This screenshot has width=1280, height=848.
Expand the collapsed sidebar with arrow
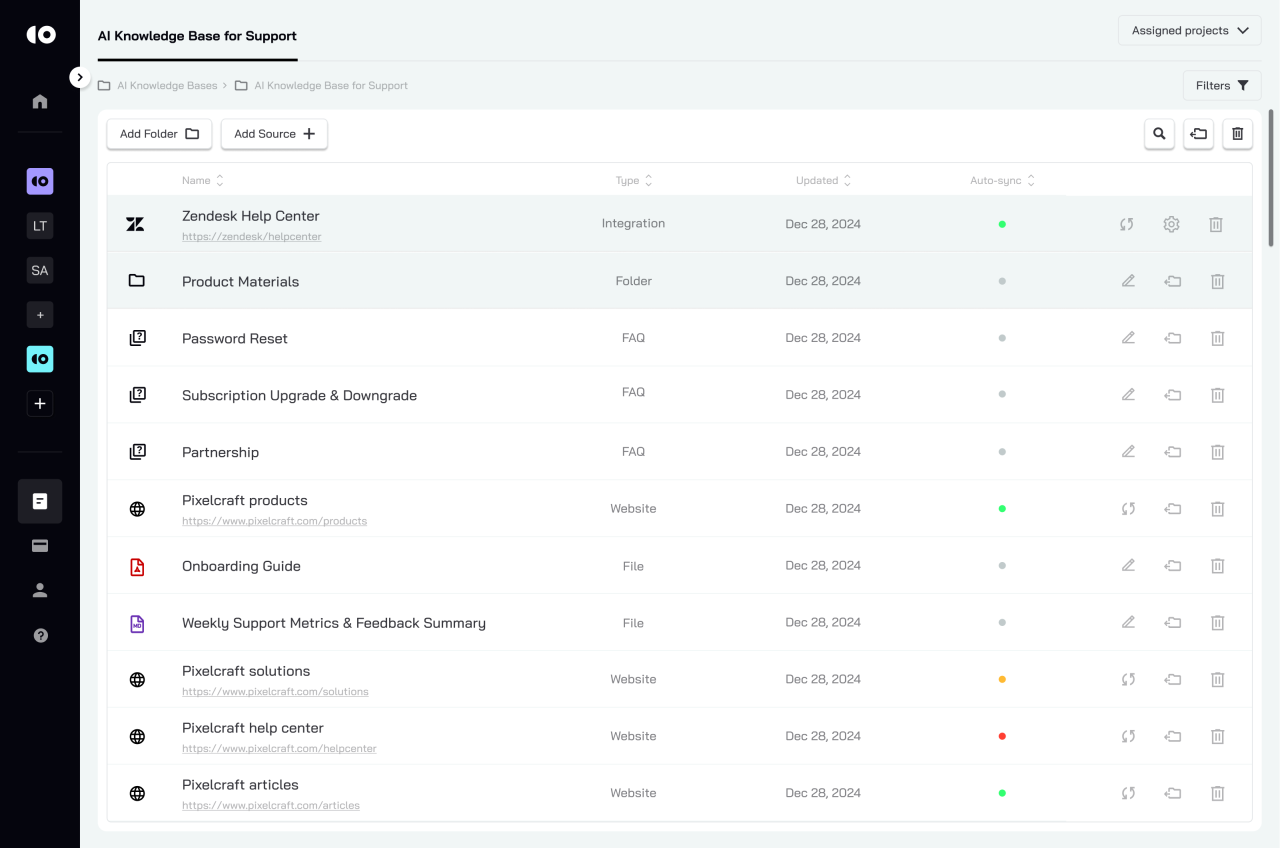click(80, 77)
